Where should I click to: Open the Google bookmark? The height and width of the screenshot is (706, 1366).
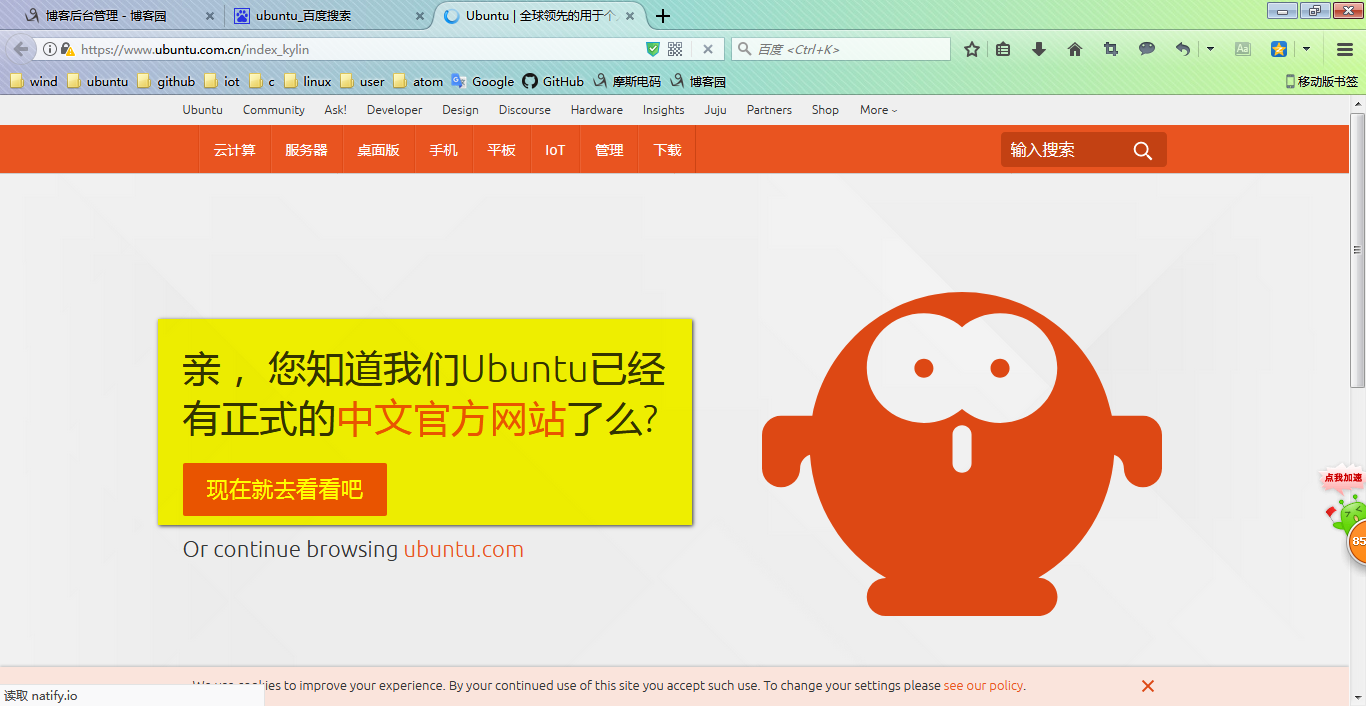[x=492, y=81]
